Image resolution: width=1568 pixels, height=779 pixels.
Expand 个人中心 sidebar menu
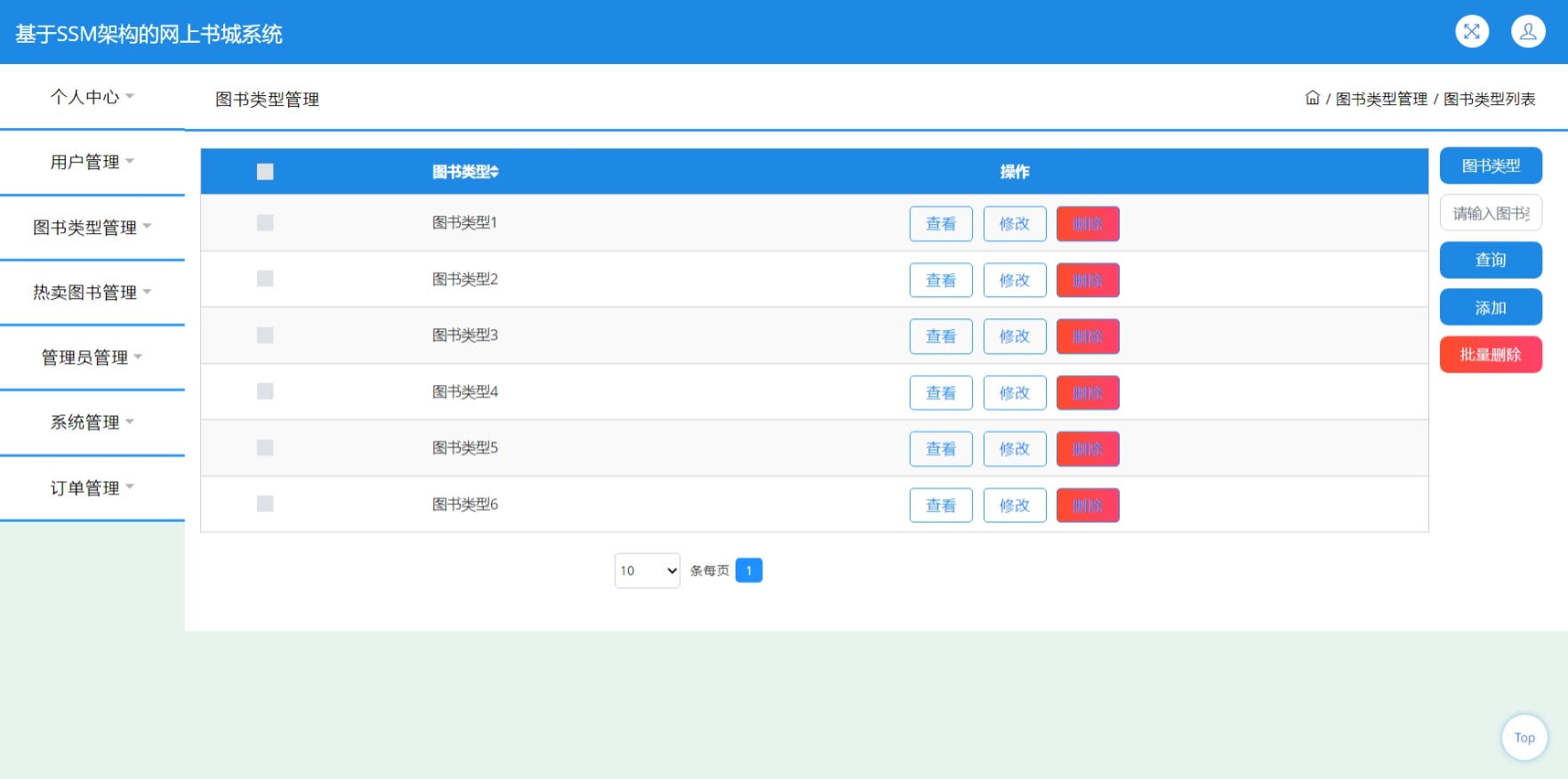point(92,97)
